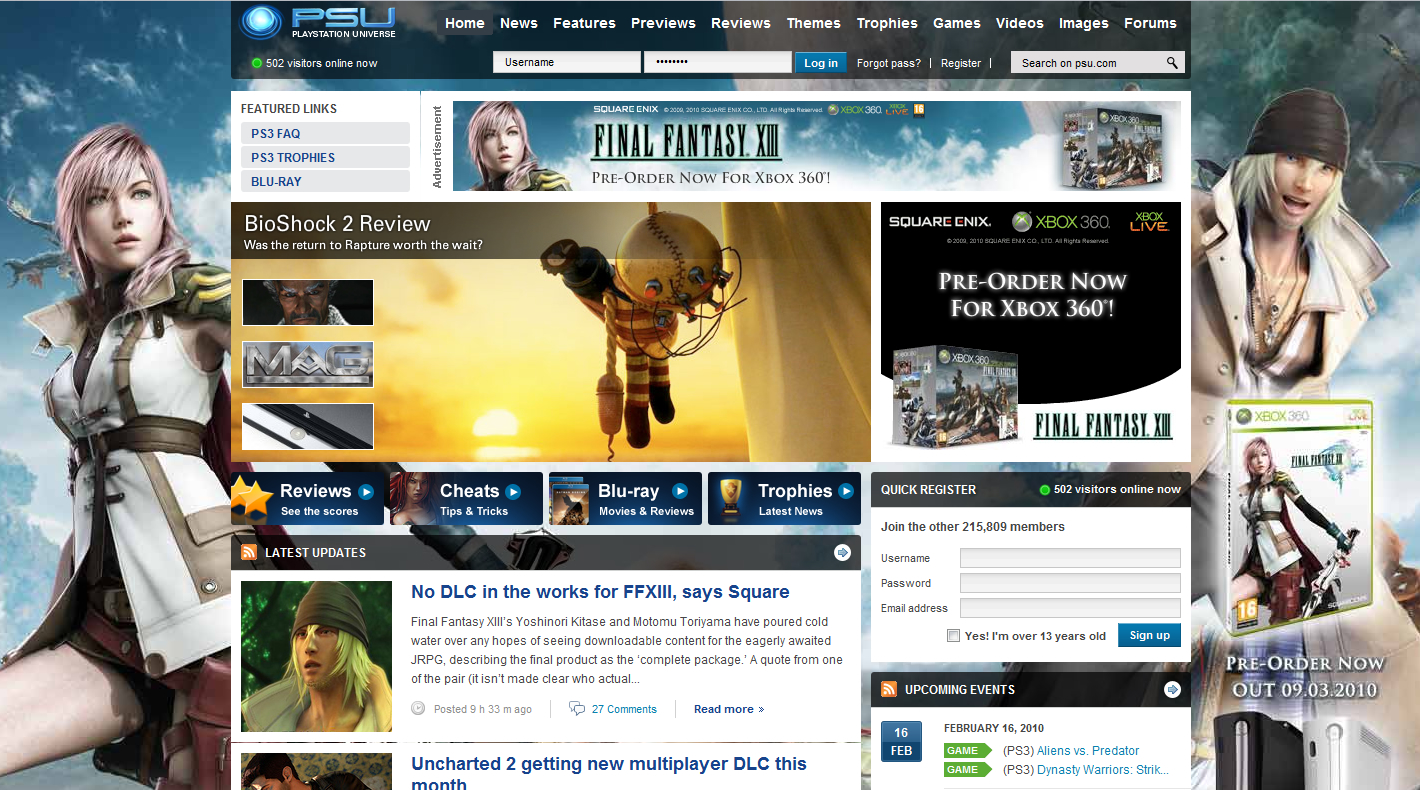Open the BLU-RAY featured link
1420x790 pixels.
click(325, 181)
